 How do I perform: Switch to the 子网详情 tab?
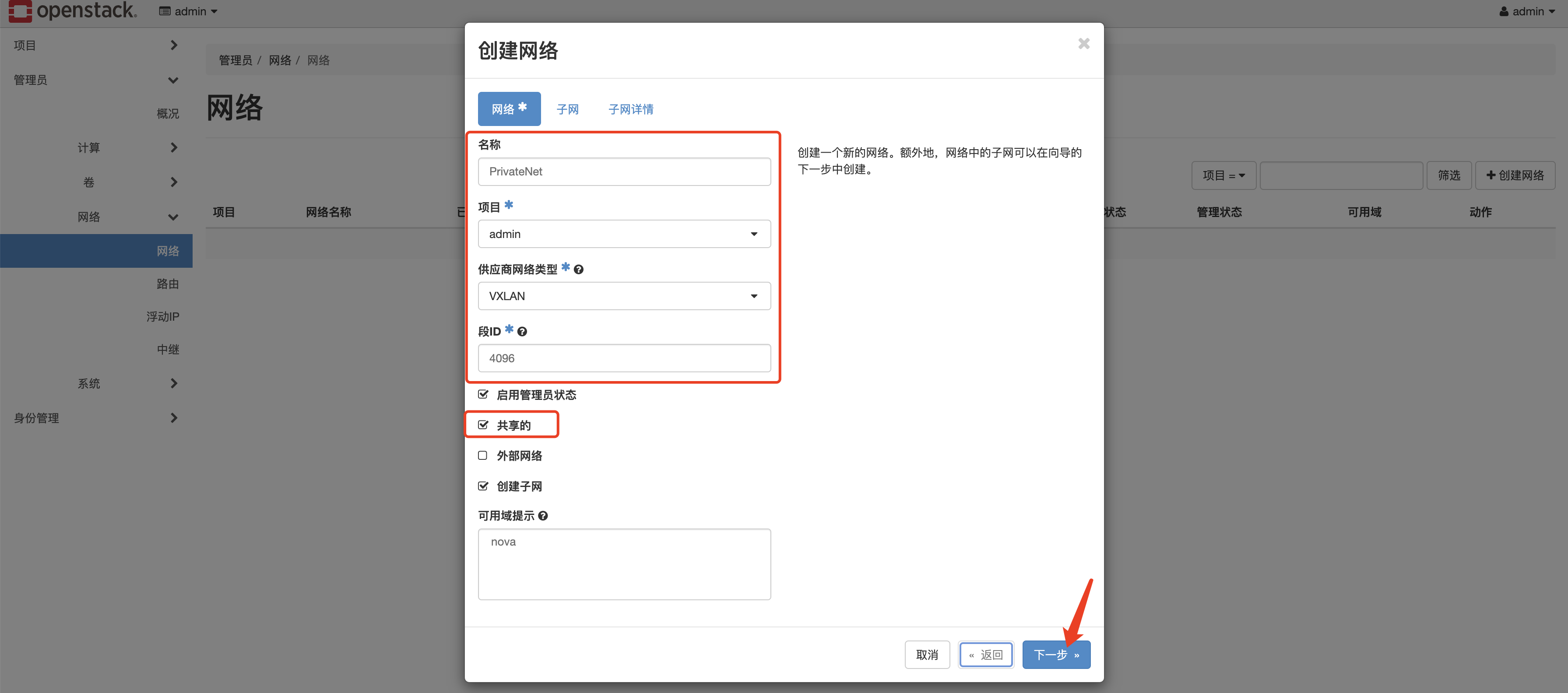[631, 108]
